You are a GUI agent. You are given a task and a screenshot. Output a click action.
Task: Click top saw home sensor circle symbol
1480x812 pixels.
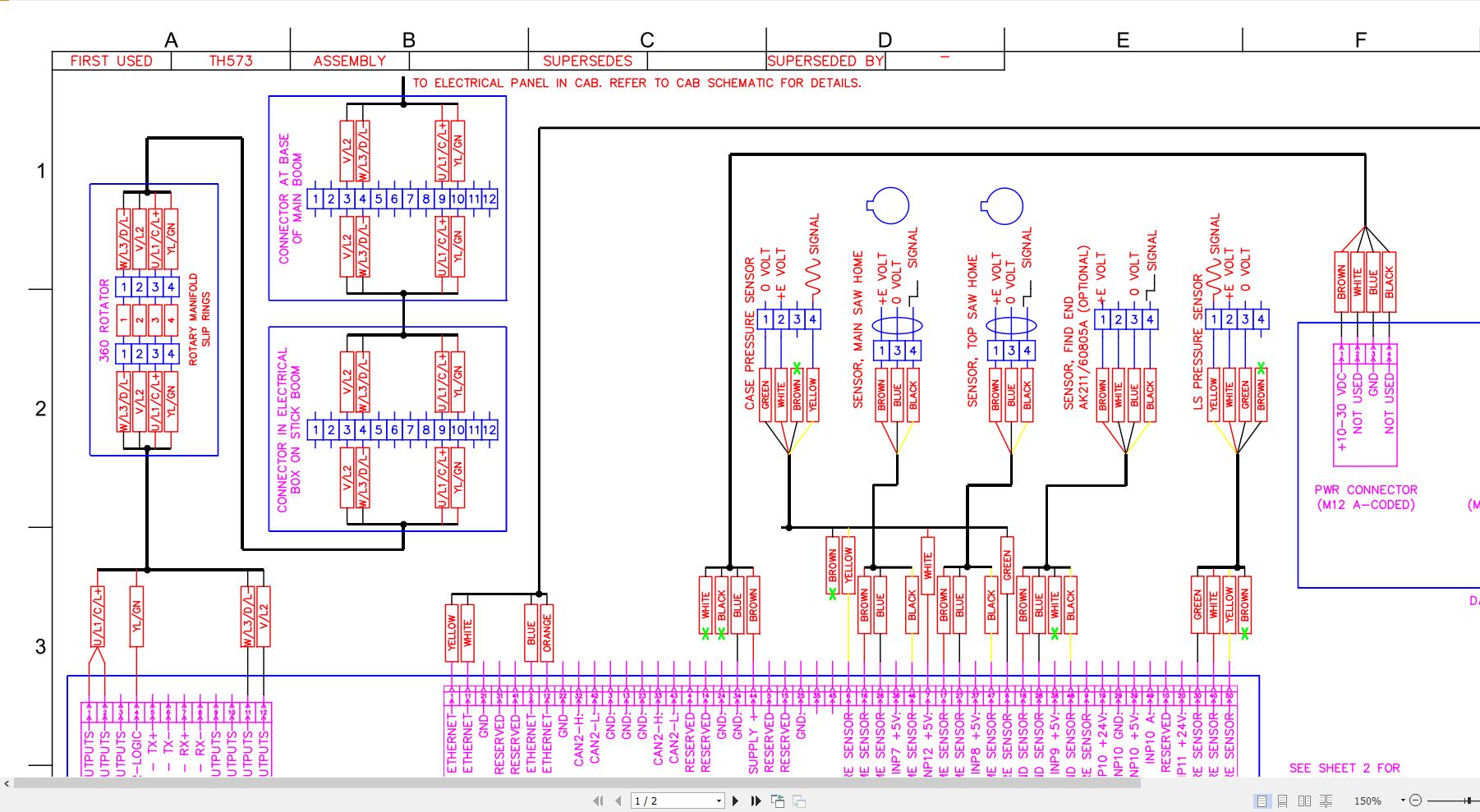[x=1003, y=205]
